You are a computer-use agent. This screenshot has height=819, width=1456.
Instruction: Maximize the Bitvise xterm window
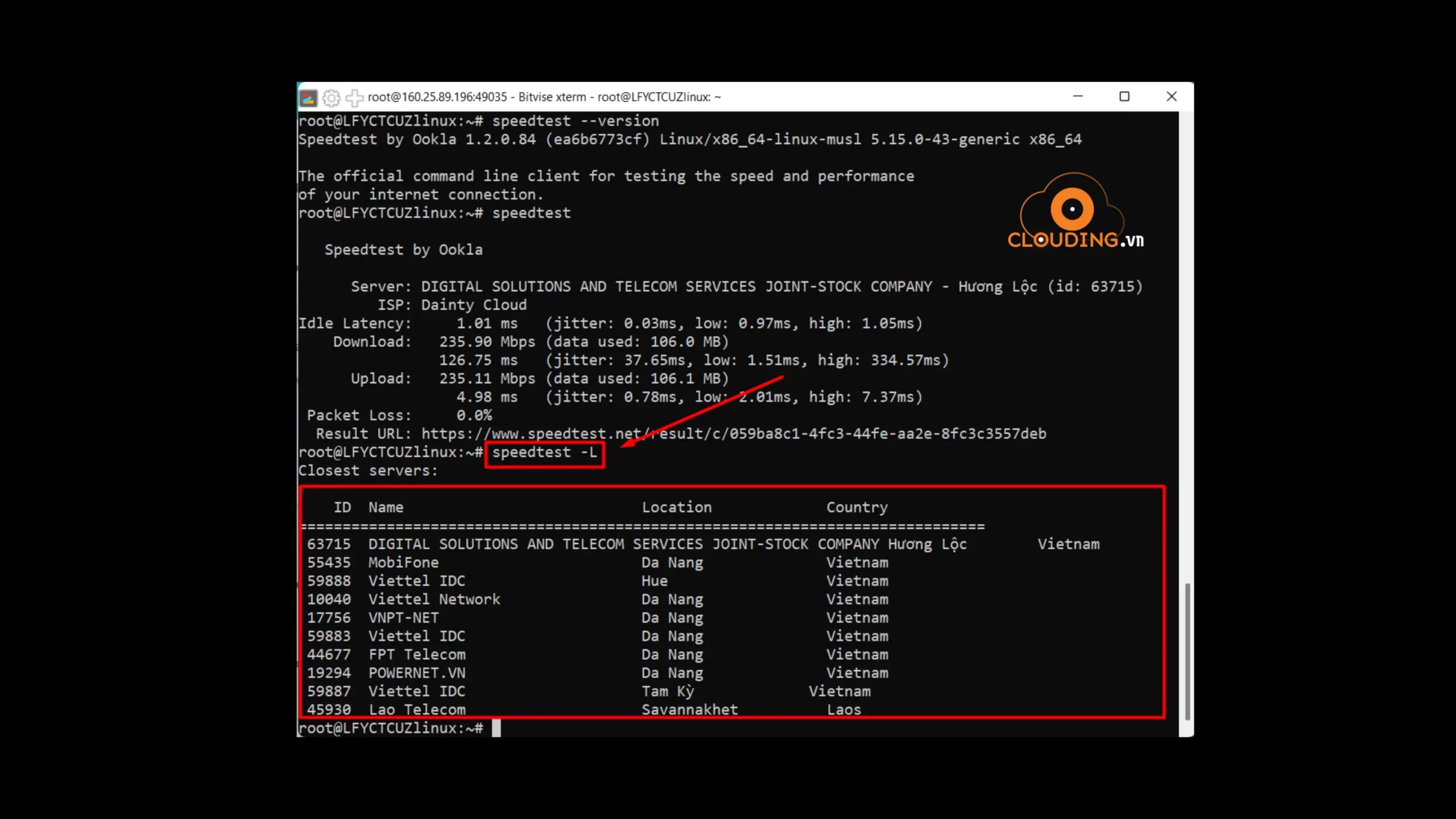pos(1124,97)
